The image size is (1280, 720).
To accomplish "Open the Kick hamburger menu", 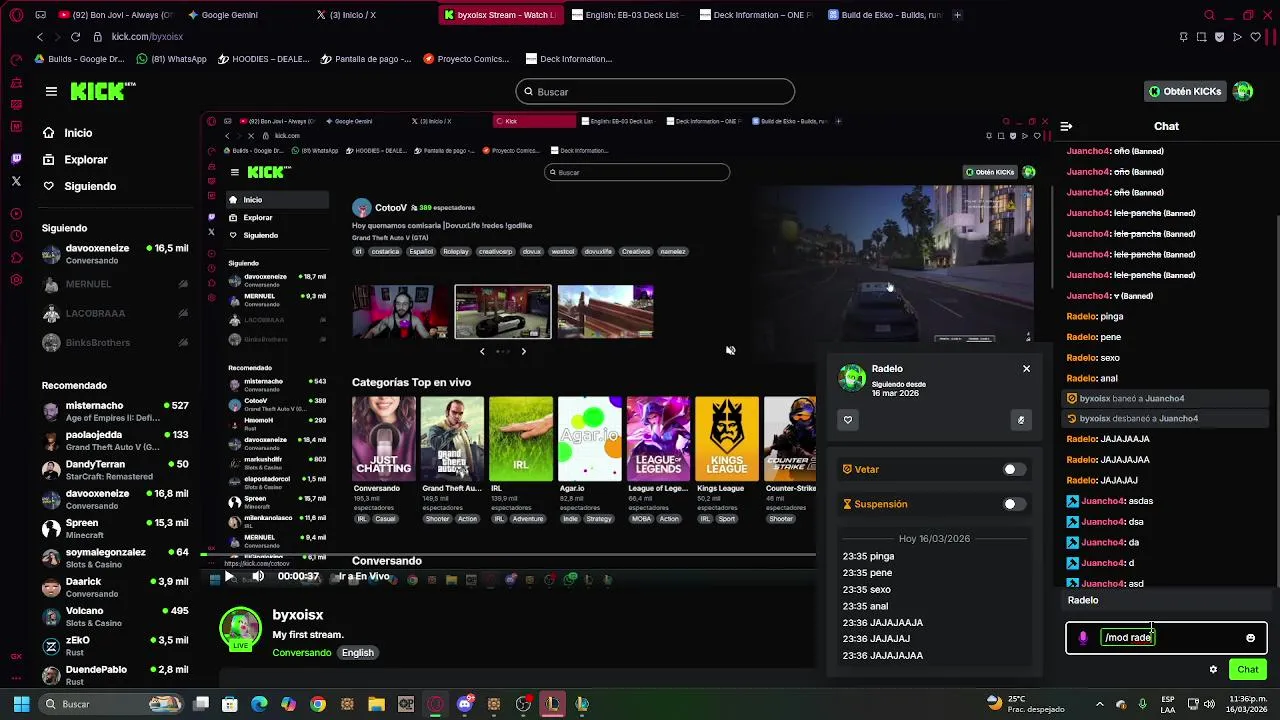I will [x=51, y=91].
